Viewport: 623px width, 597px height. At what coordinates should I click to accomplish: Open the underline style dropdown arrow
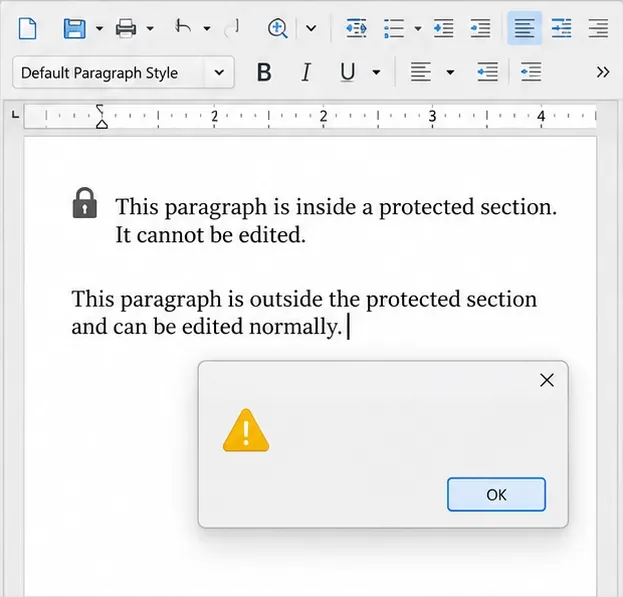tap(376, 73)
